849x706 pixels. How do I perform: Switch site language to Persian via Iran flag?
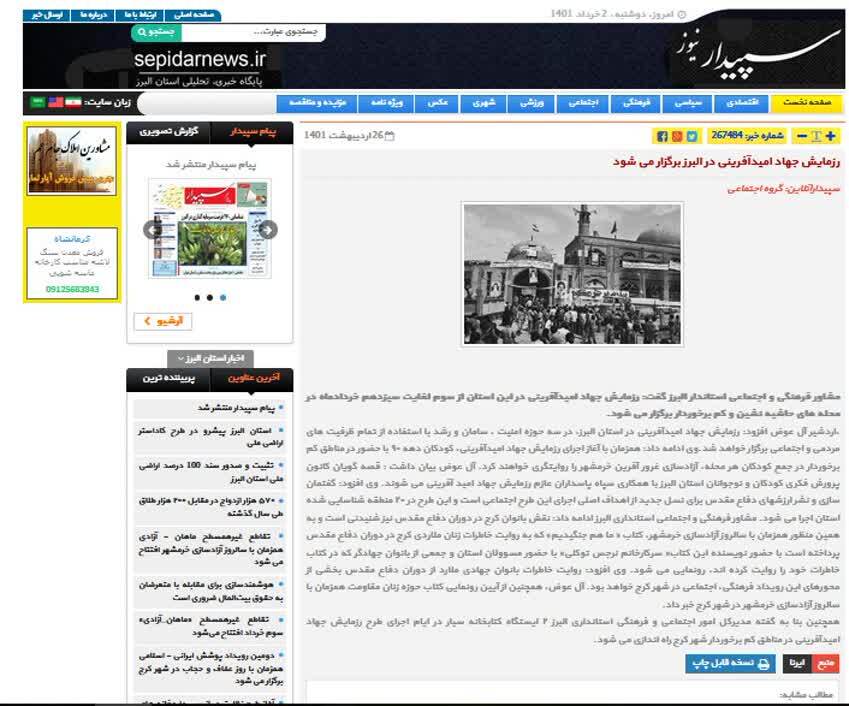[x=73, y=102]
